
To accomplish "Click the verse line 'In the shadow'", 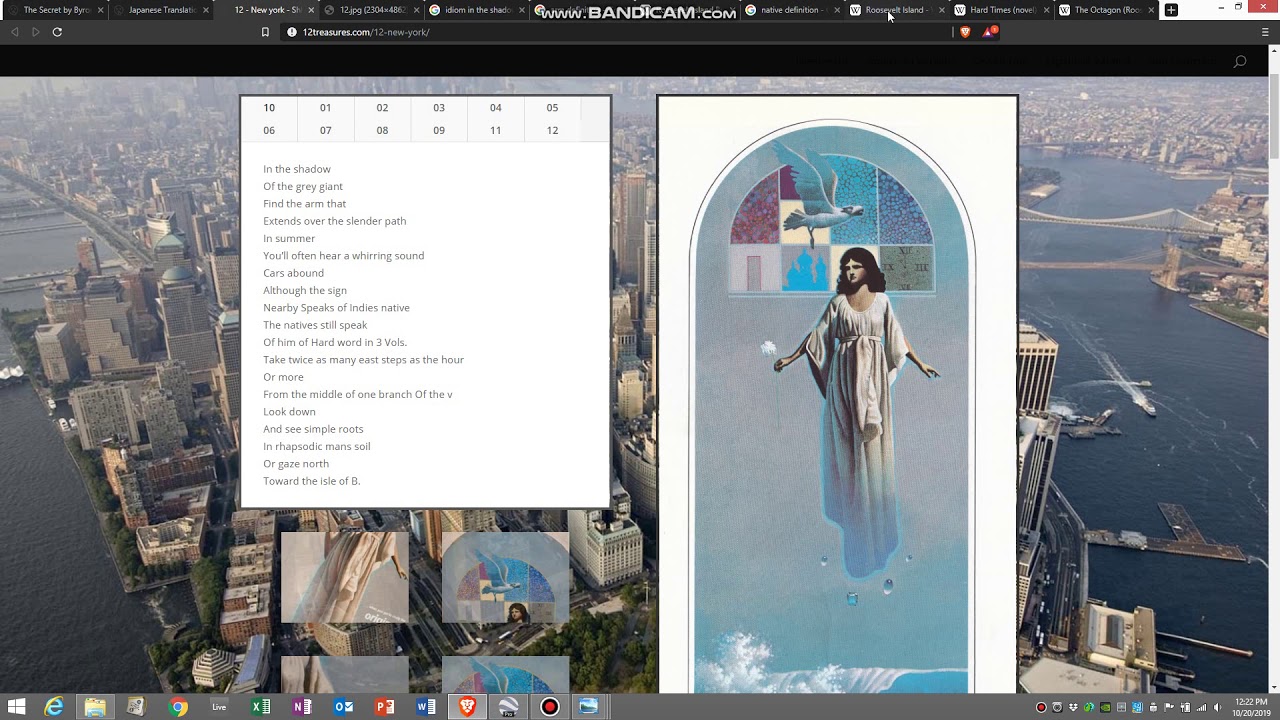I will [x=297, y=169].
